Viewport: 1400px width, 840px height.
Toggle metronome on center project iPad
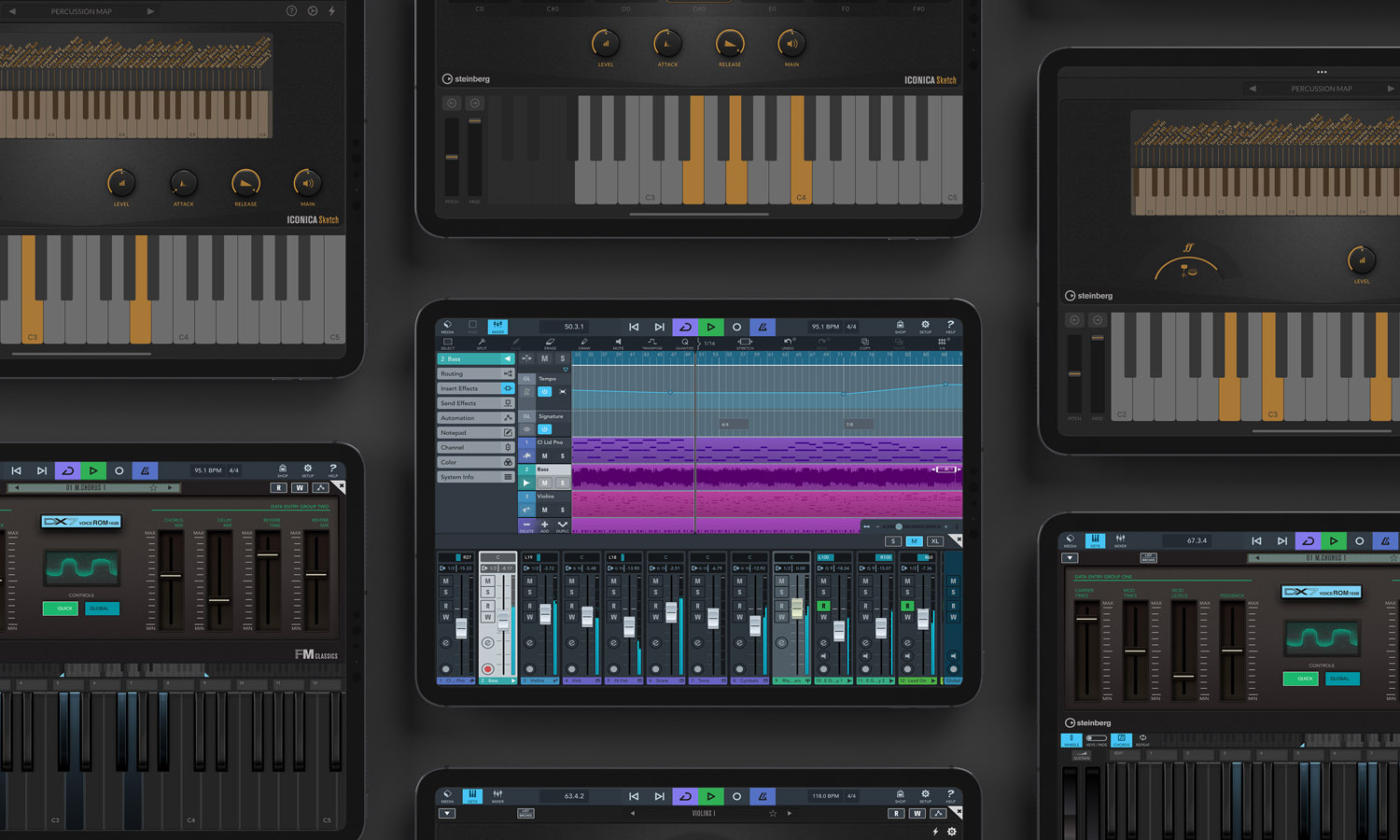763,328
